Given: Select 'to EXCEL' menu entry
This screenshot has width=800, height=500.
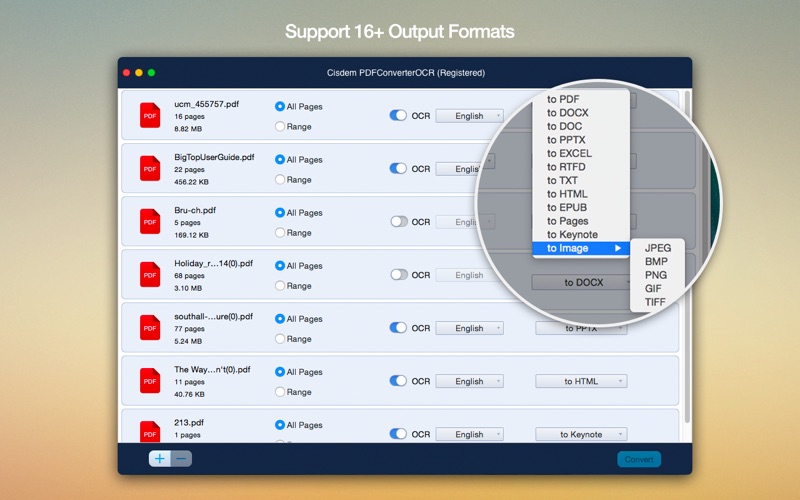Looking at the screenshot, I should 581,153.
